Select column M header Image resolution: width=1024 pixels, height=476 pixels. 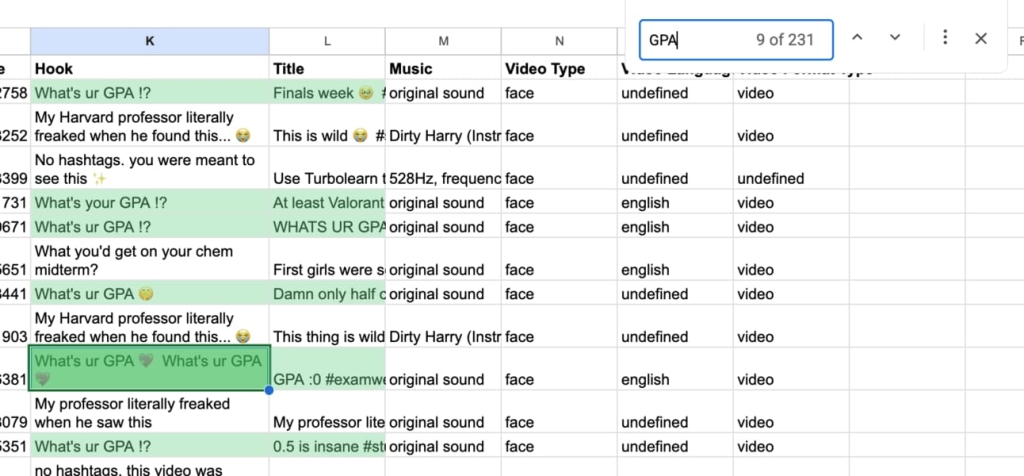click(443, 41)
